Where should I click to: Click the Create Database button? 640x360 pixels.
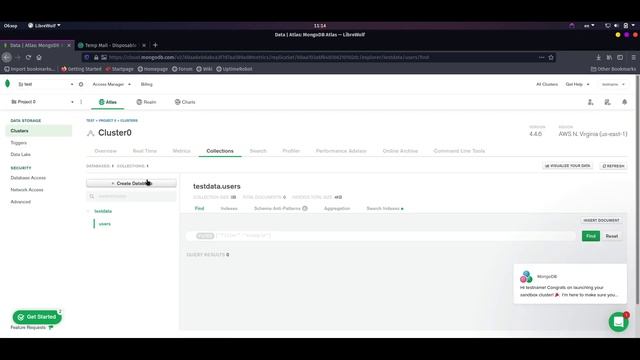131,183
